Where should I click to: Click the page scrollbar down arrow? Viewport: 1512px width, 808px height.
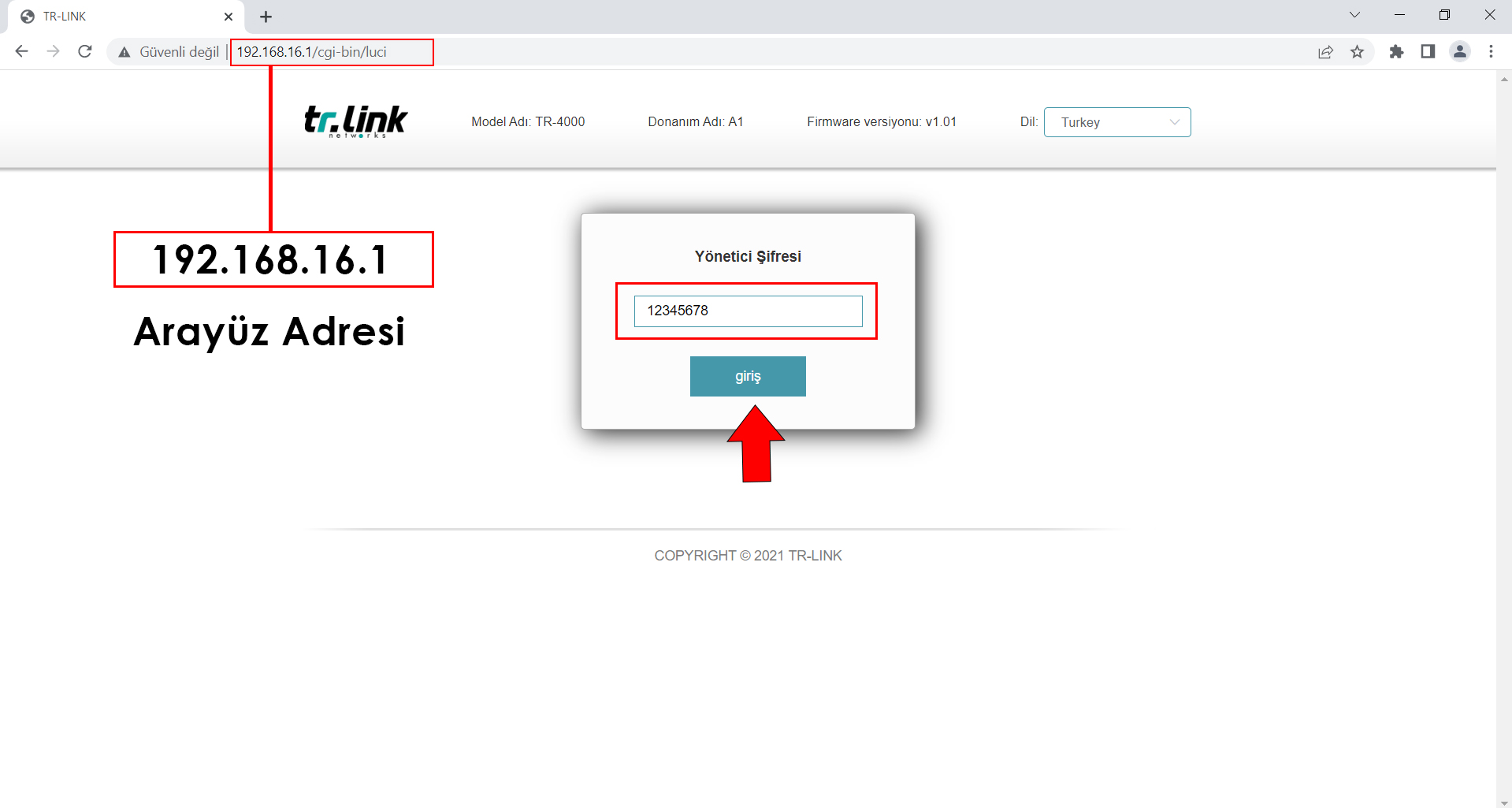pyautogui.click(x=1504, y=802)
